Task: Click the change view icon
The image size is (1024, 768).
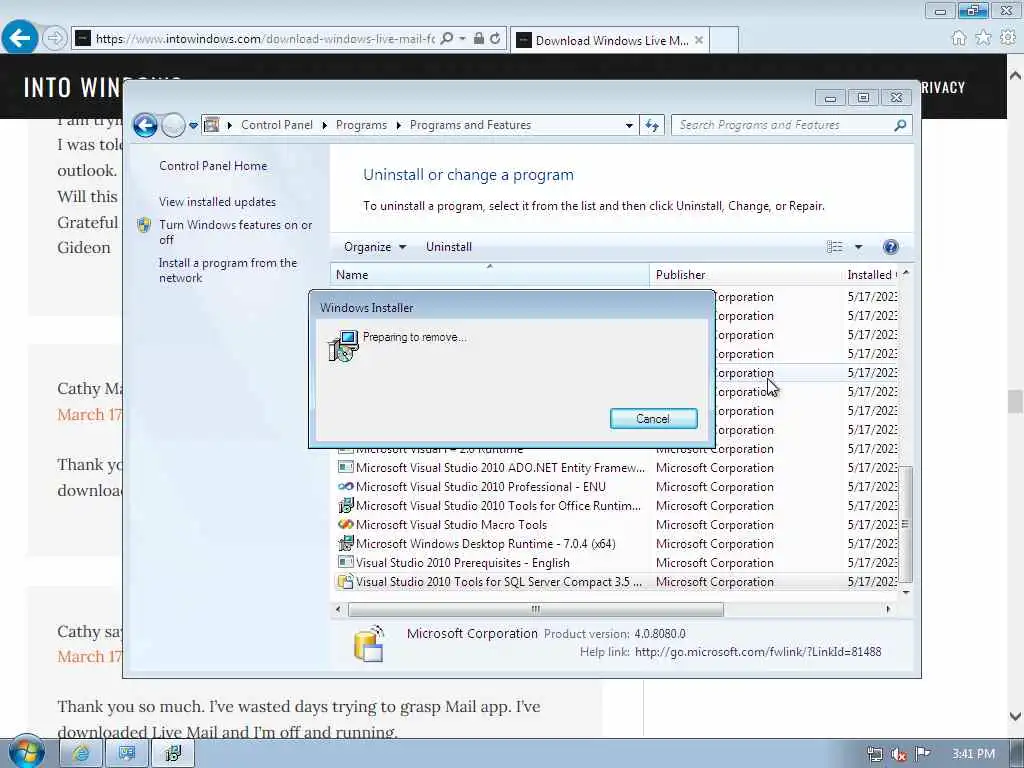Action: coord(835,247)
